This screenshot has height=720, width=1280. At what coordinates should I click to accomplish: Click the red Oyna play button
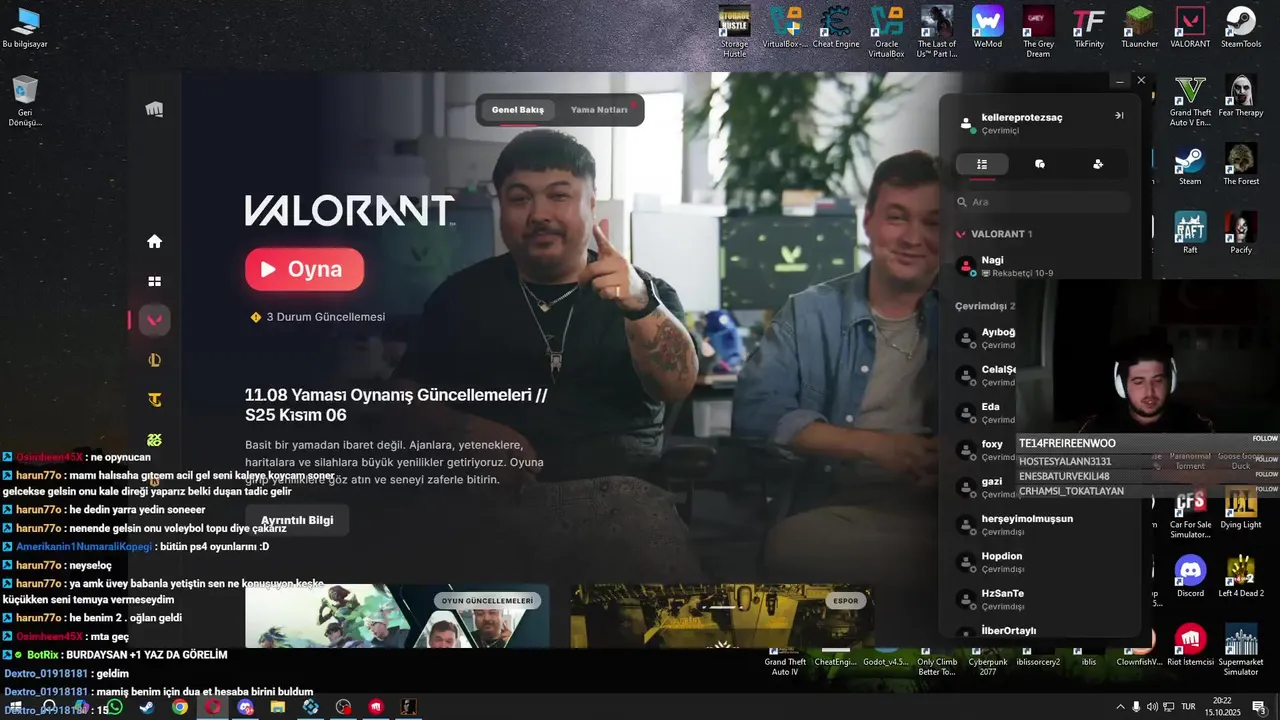point(304,269)
